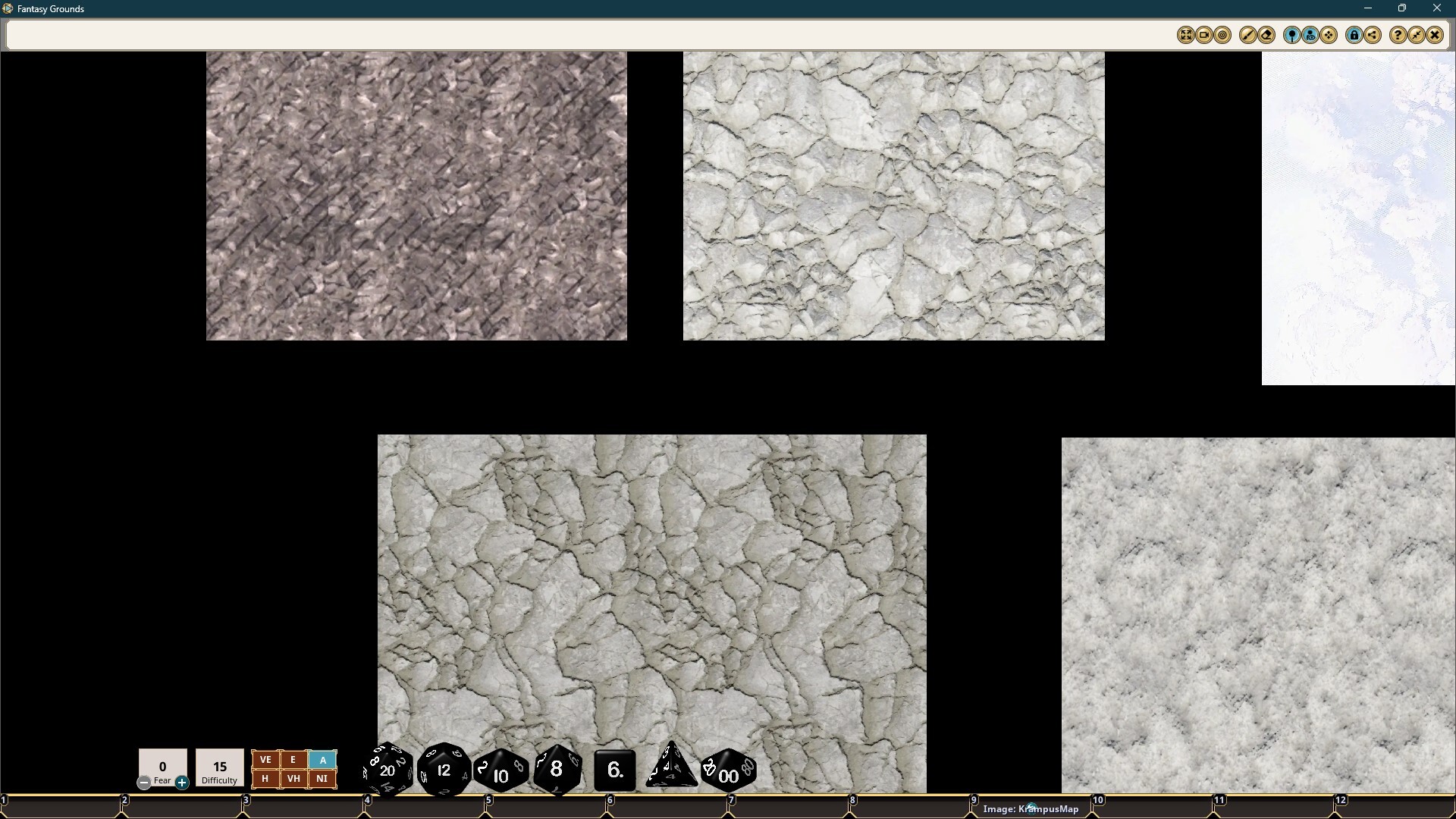
Task: Activate the eraser tool
Action: point(1266,35)
